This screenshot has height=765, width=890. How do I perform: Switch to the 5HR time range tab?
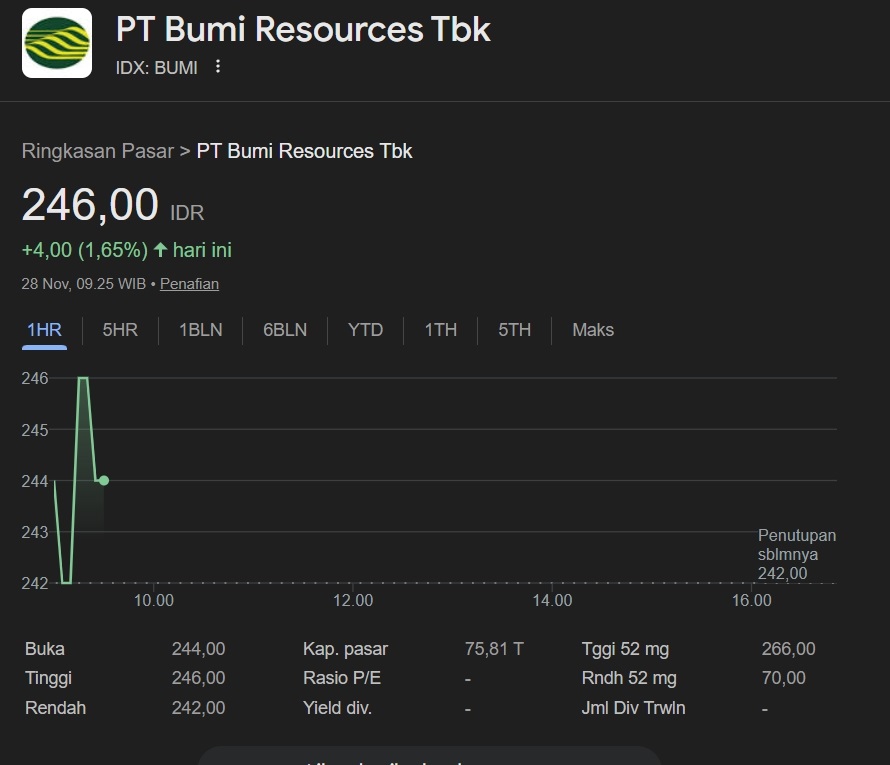click(120, 330)
